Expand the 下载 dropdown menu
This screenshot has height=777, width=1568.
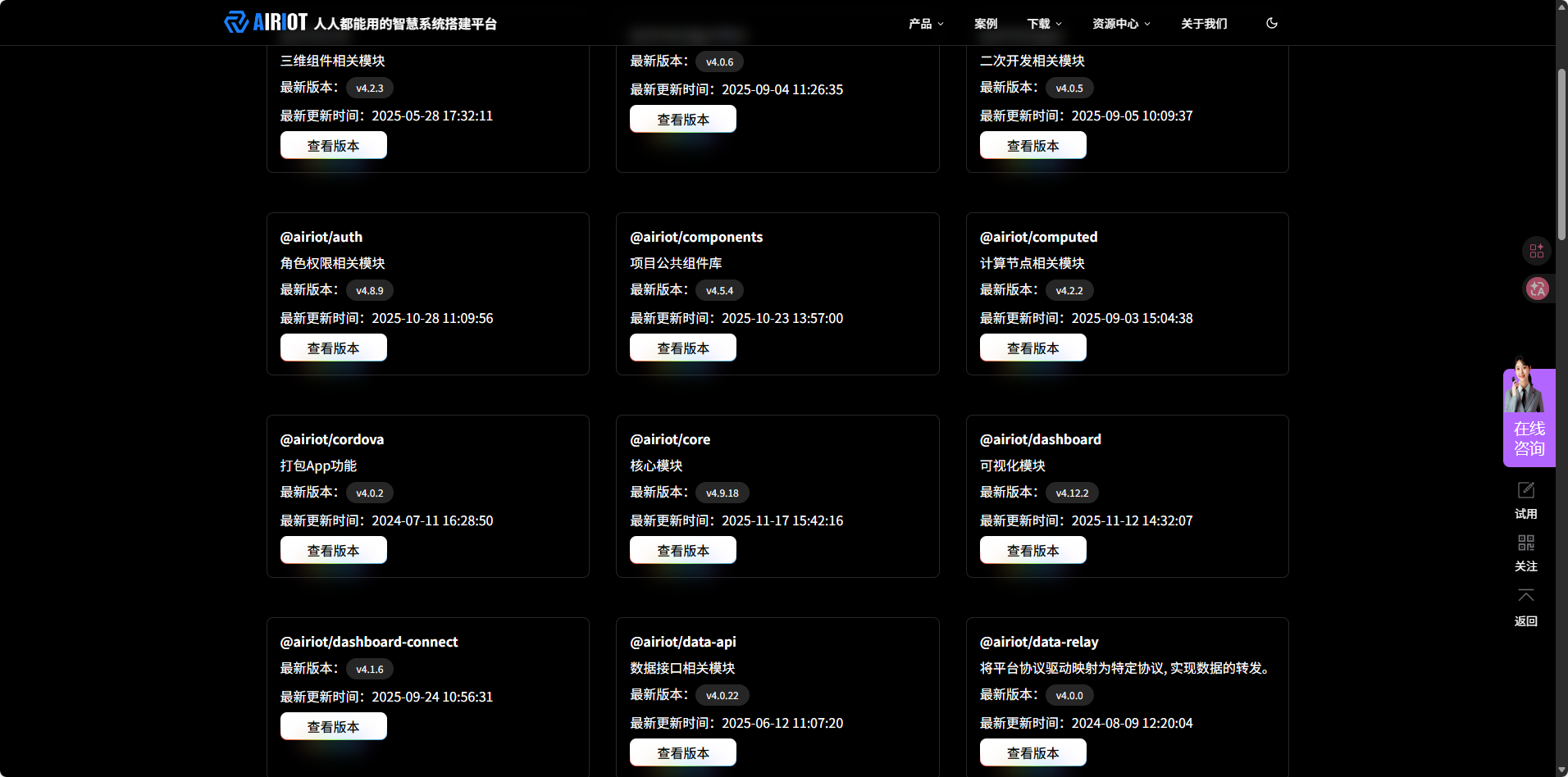(x=1044, y=24)
